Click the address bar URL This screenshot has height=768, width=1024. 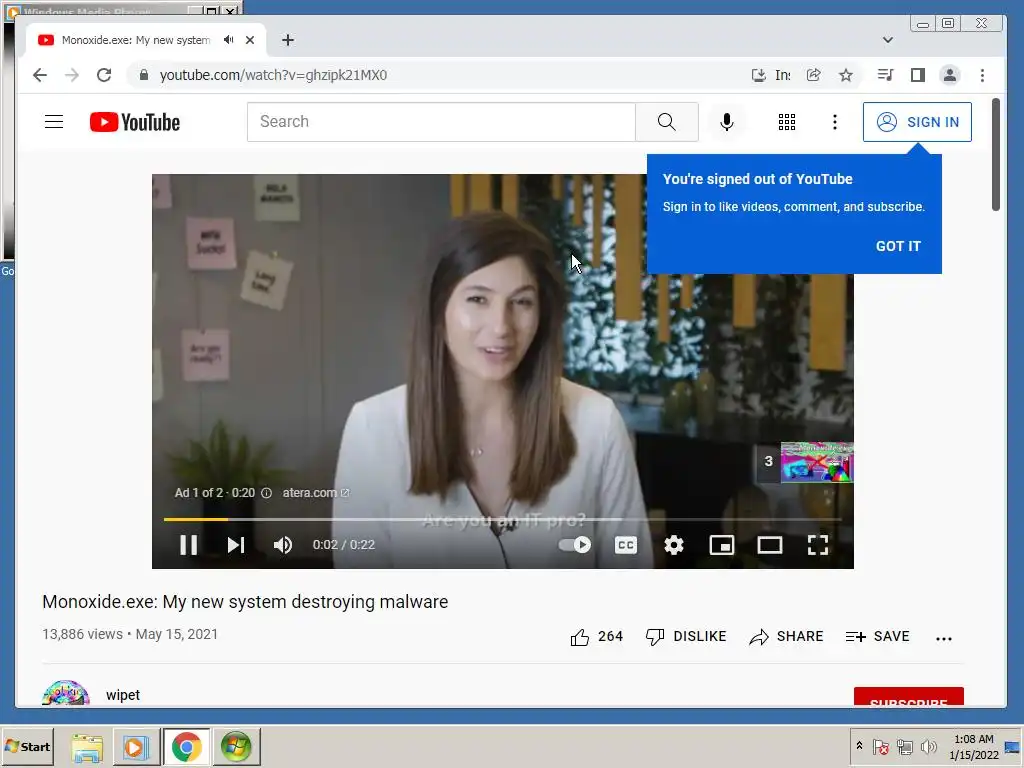273,75
